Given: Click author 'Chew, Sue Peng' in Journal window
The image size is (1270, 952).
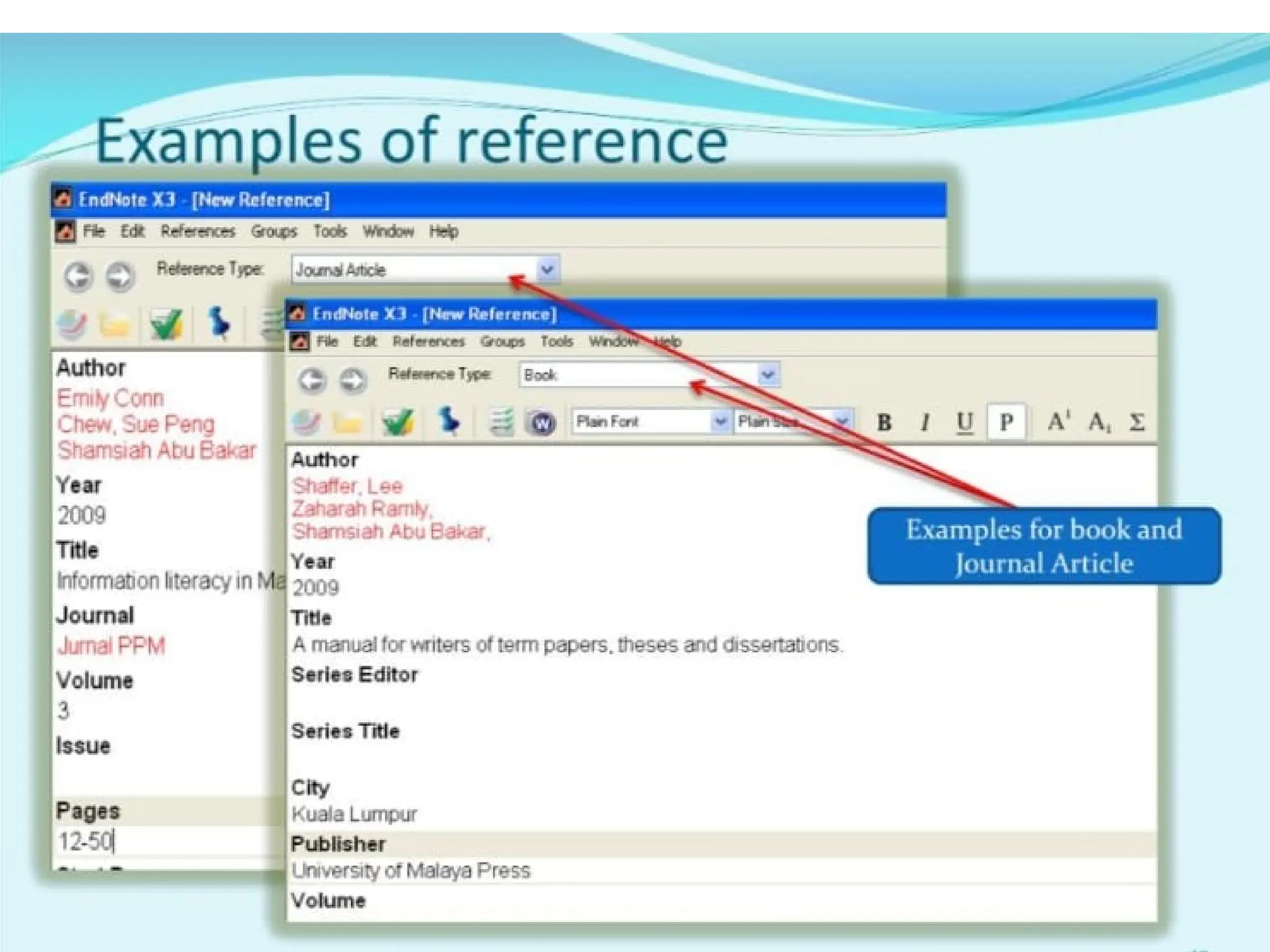Looking at the screenshot, I should (136, 425).
